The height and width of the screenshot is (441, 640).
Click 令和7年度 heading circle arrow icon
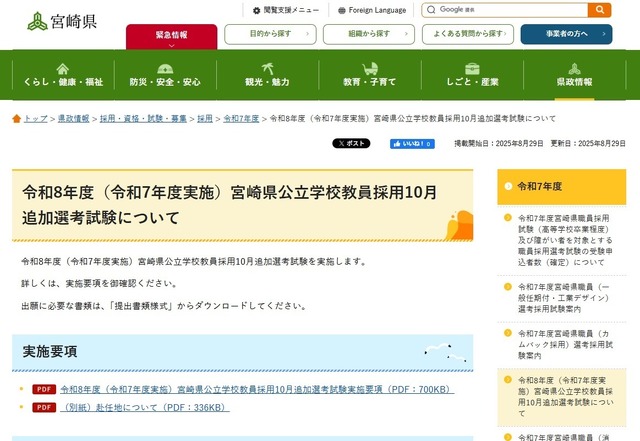(508, 186)
